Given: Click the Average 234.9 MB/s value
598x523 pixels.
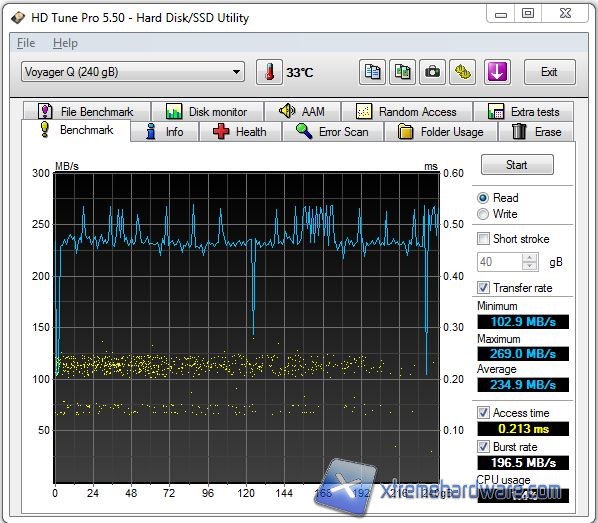Looking at the screenshot, I should pyautogui.click(x=523, y=385).
